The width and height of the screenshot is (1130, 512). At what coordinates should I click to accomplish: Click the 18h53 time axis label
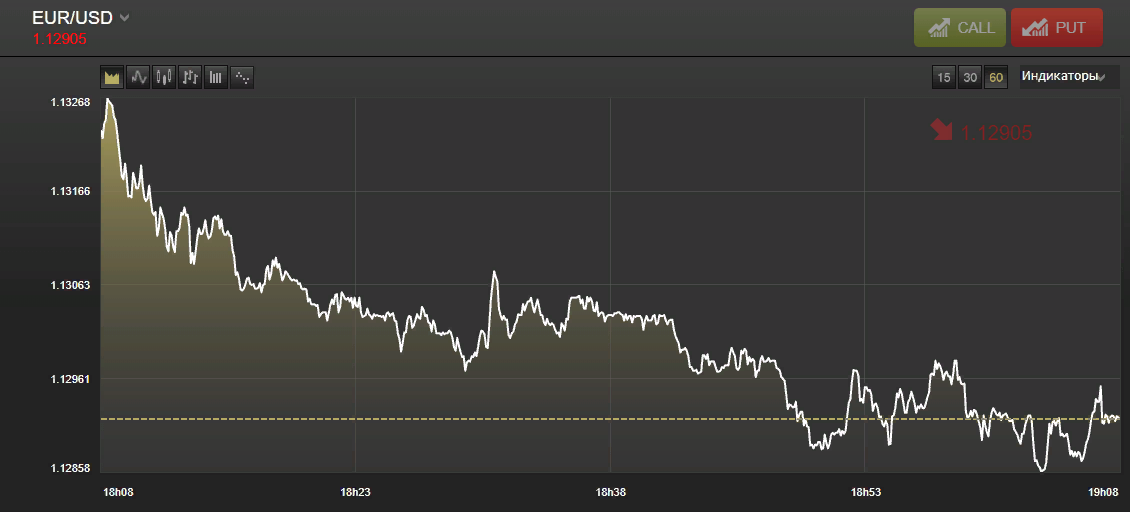click(x=866, y=493)
